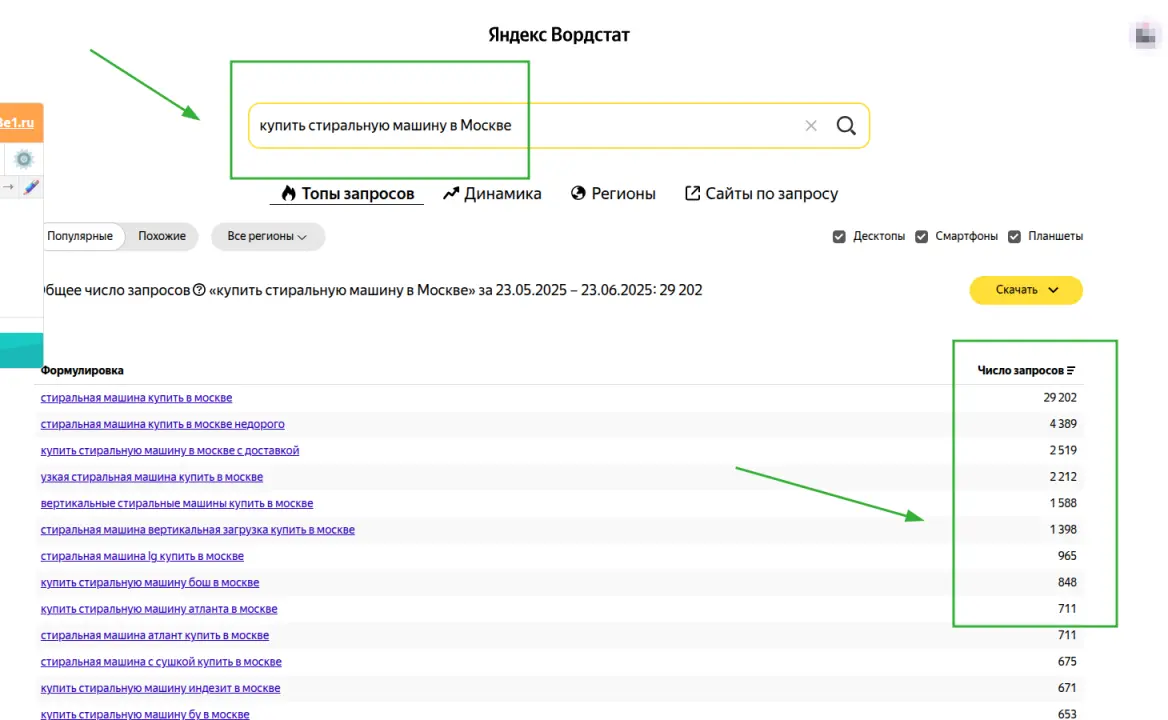Image resolution: width=1168 pixels, height=720 pixels.
Task: Open link купить стиральную машину атланта в москве
Action: click(x=159, y=609)
